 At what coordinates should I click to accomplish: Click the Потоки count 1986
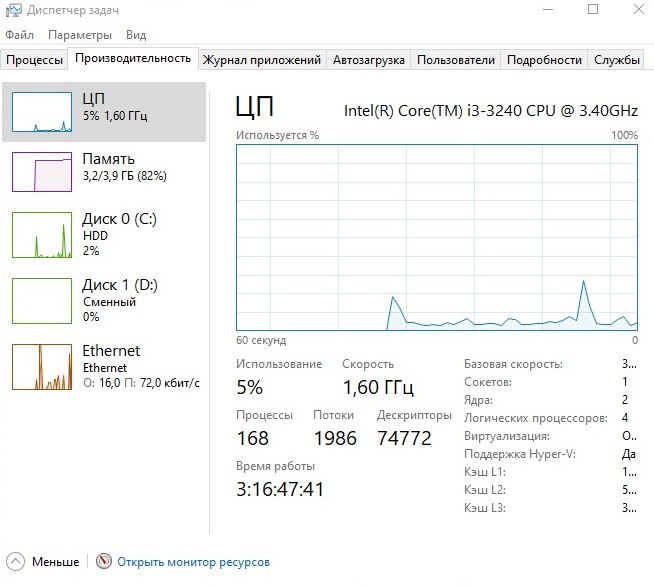point(335,438)
